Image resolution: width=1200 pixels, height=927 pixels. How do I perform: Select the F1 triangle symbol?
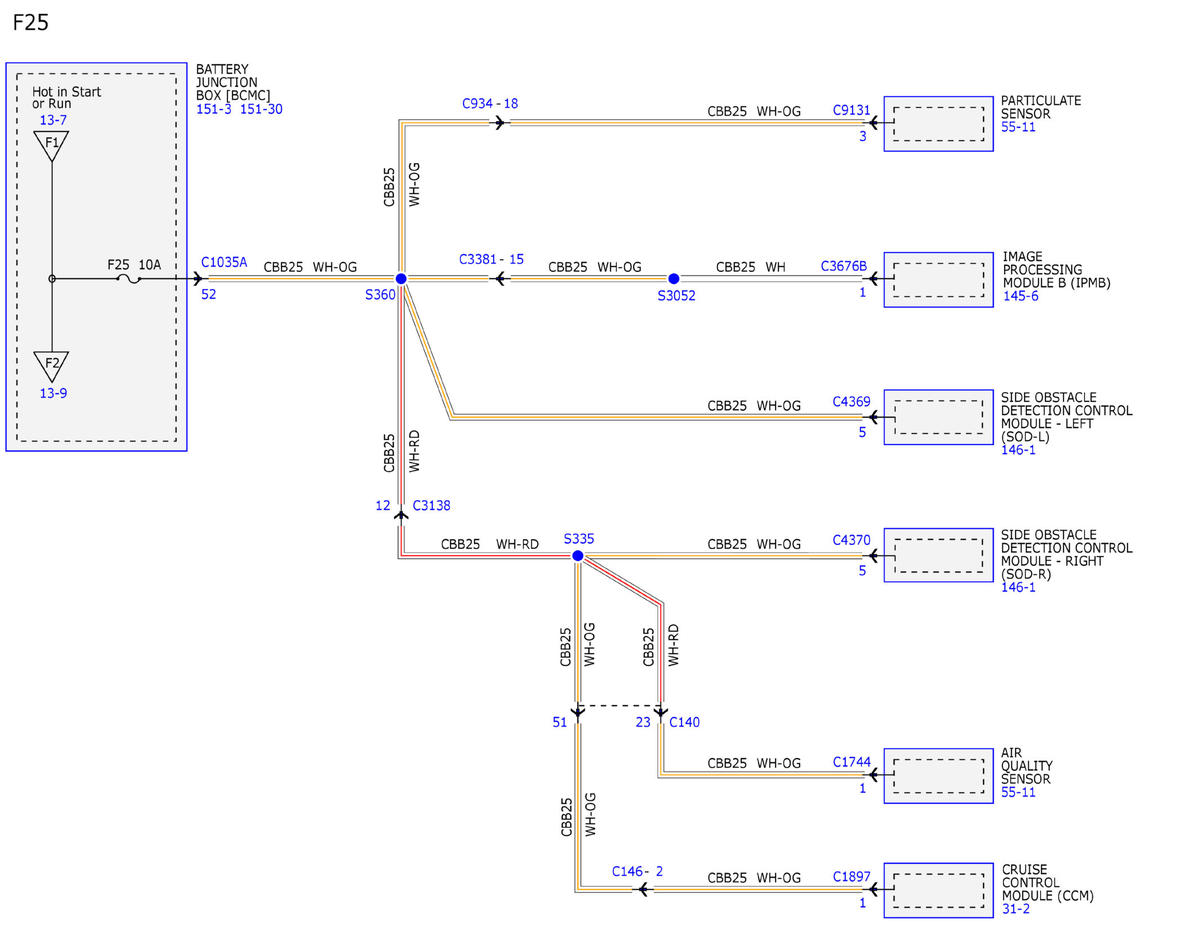[x=52, y=146]
